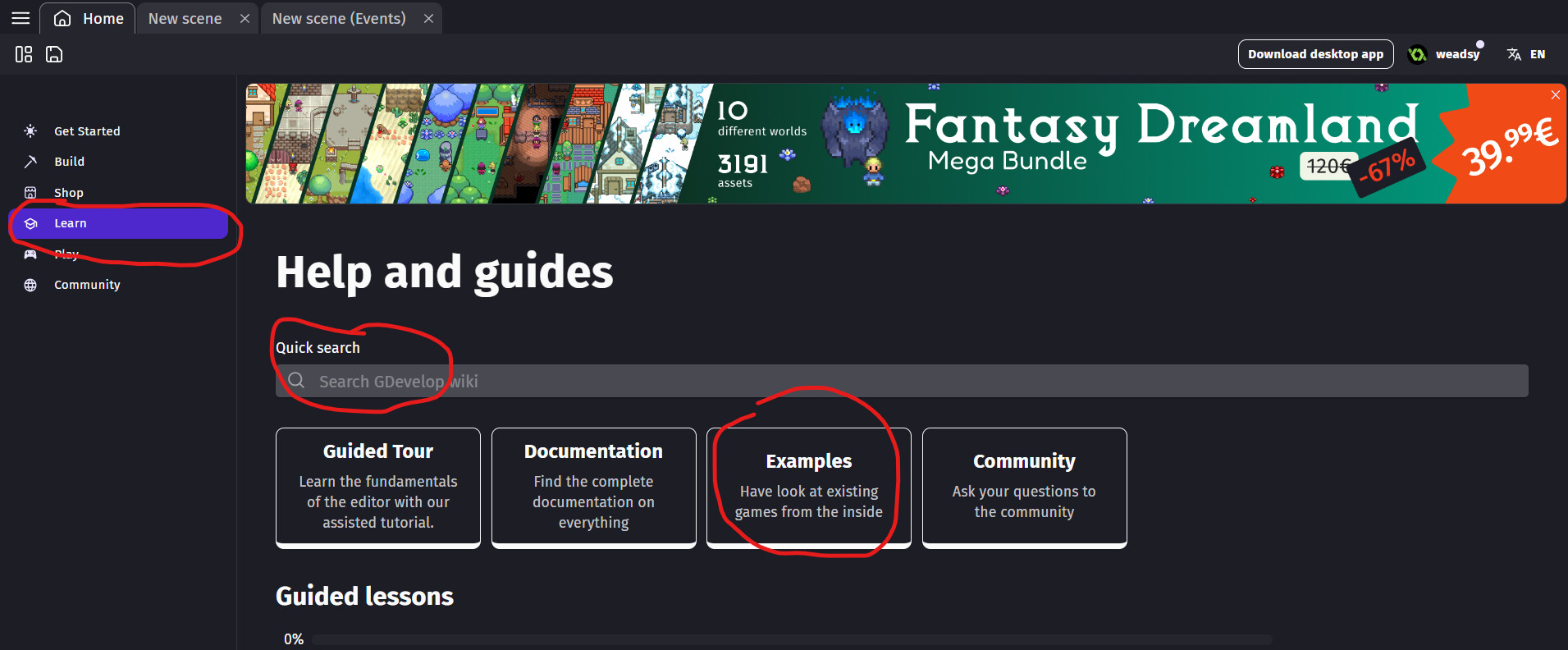
Task: Click the language translate icon
Action: (x=1514, y=54)
